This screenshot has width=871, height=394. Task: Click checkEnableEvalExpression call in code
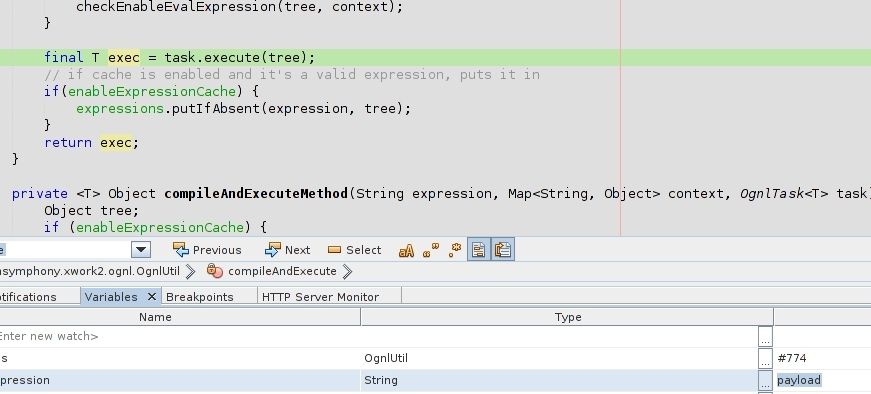pos(239,7)
